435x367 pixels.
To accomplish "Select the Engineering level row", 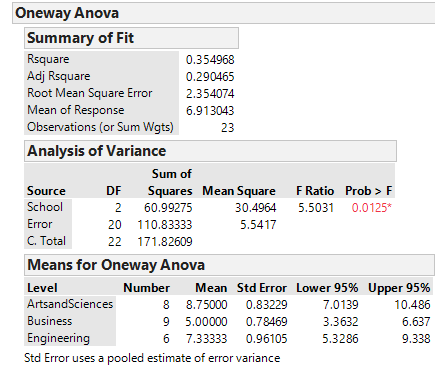I will pyautogui.click(x=58, y=338).
